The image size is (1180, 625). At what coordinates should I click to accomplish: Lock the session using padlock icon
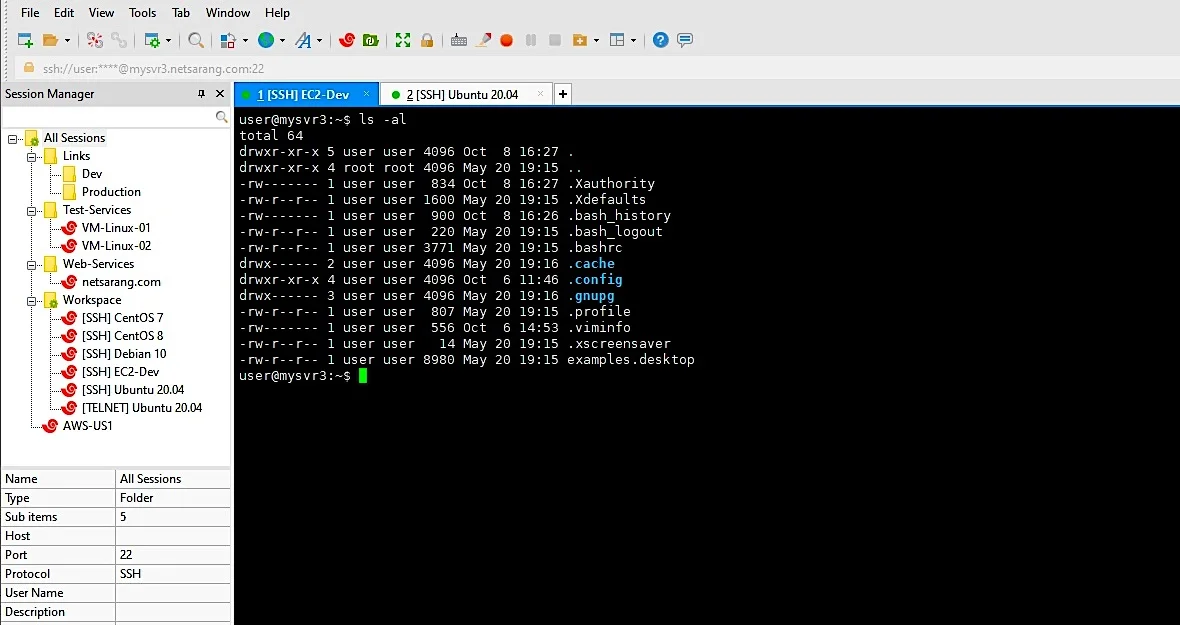pos(427,41)
